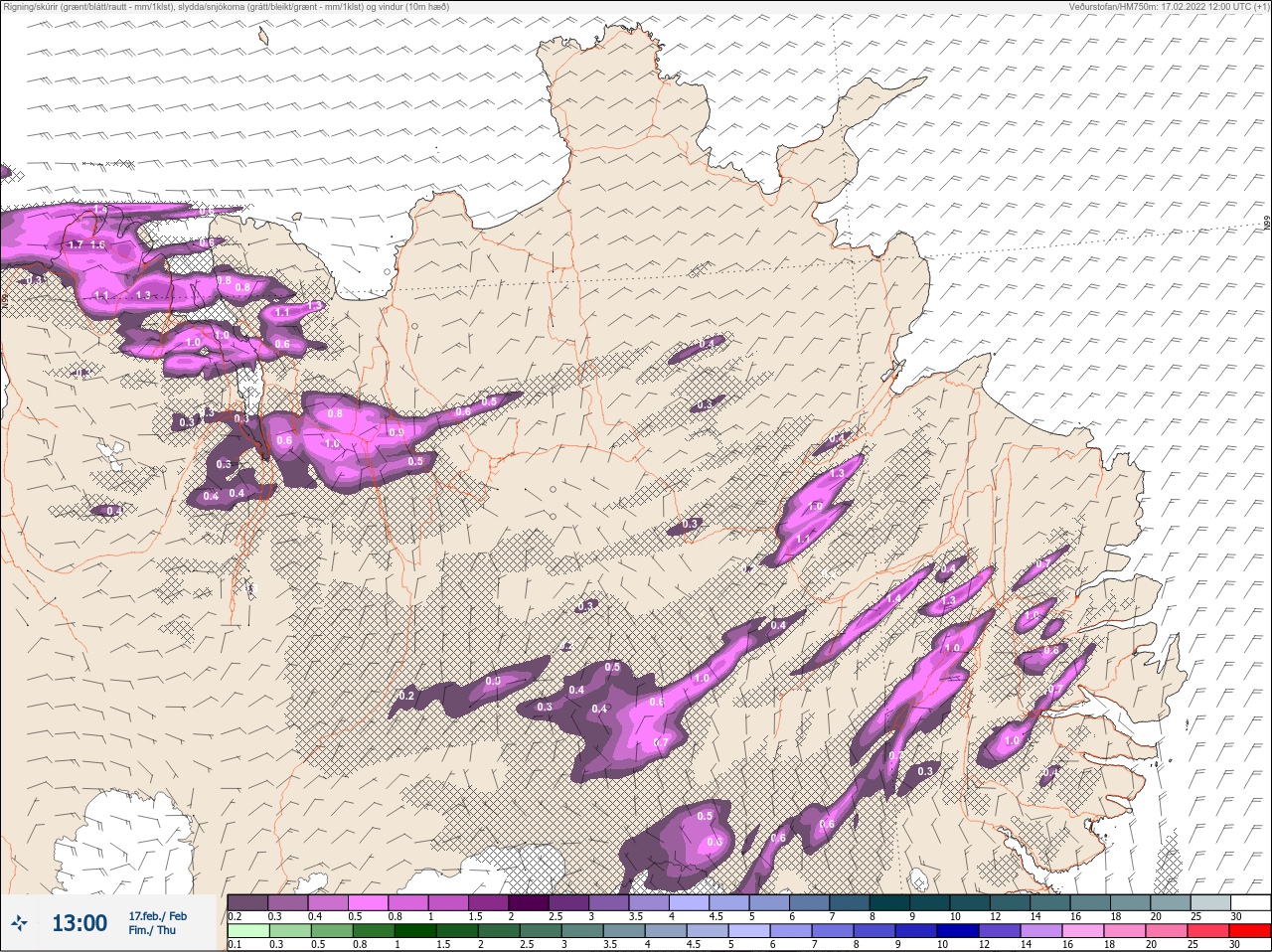Pick the navy blue 10 swatch, lower legend
The width and height of the screenshot is (1272, 952).
957,930
